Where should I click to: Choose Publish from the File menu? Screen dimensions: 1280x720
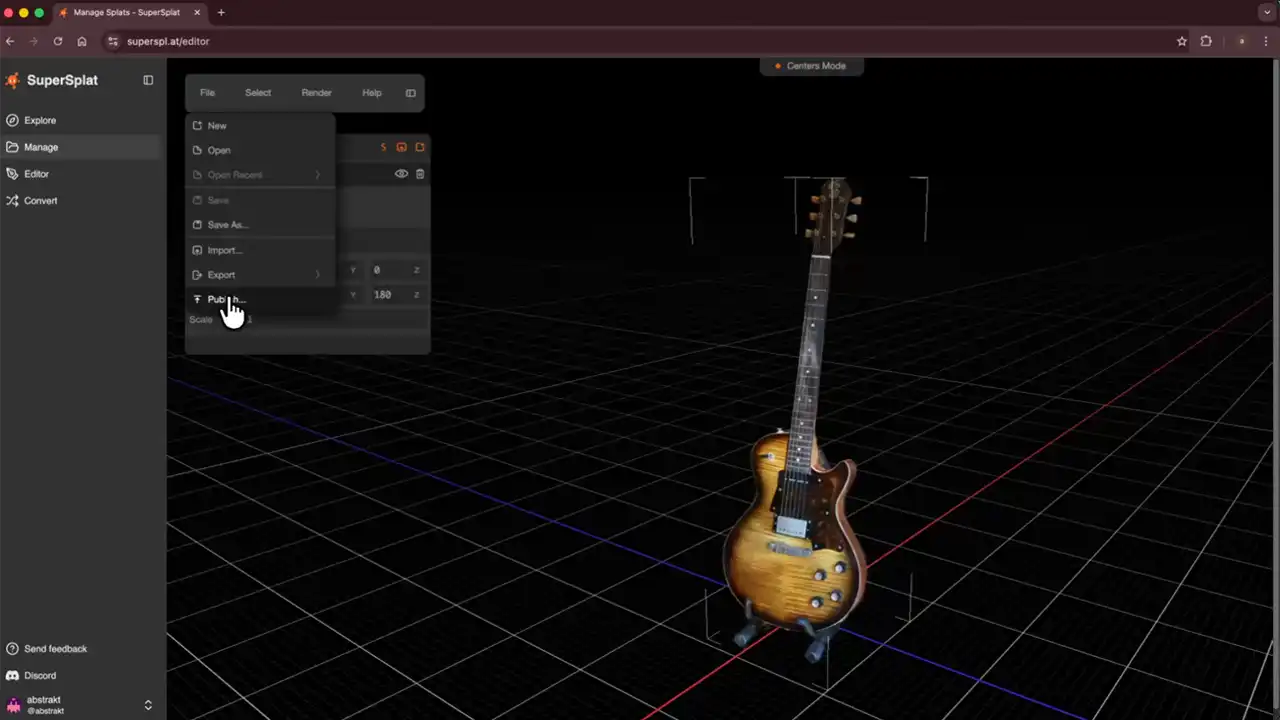click(226, 300)
